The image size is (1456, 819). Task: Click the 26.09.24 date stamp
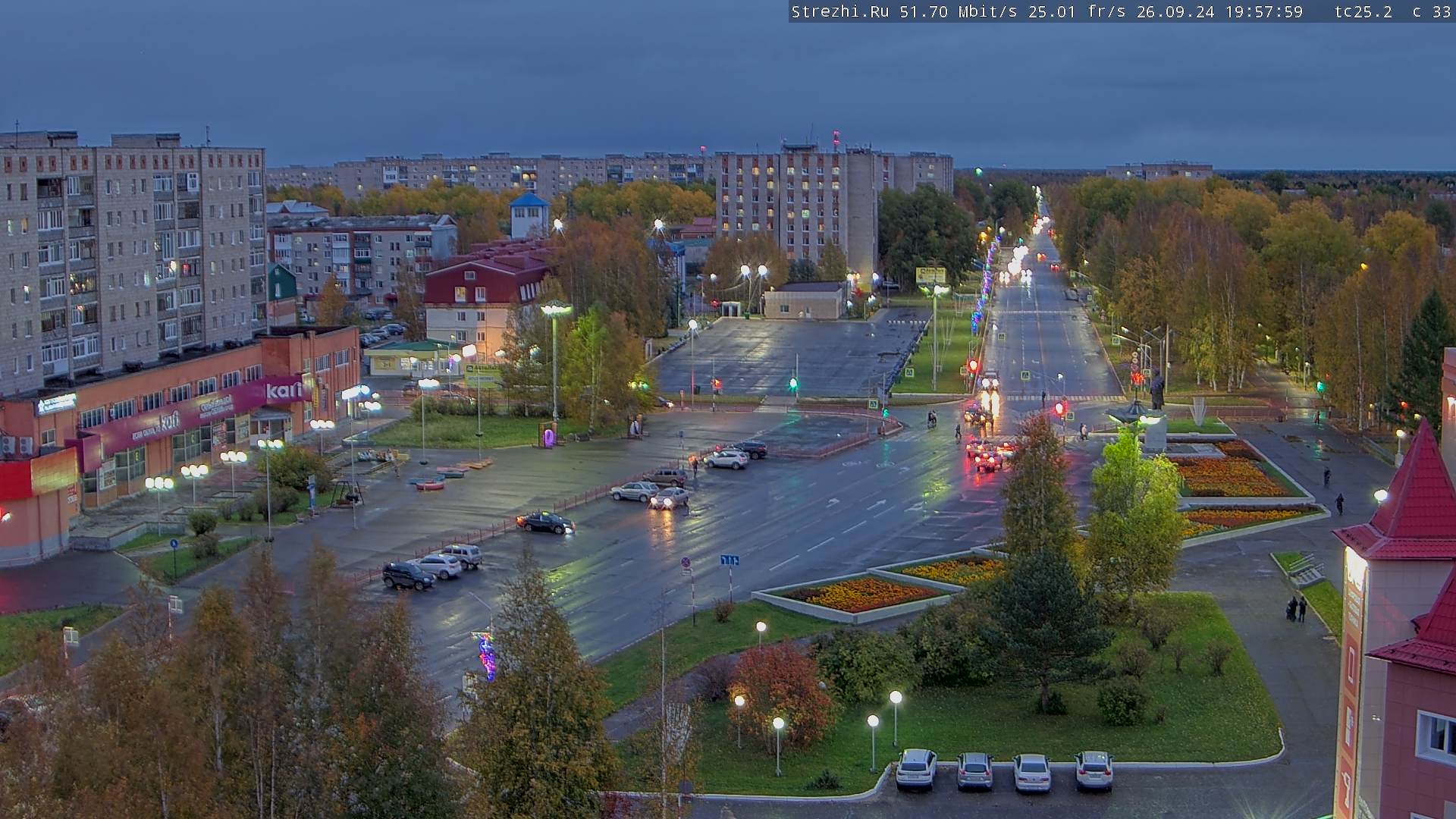1175,12
